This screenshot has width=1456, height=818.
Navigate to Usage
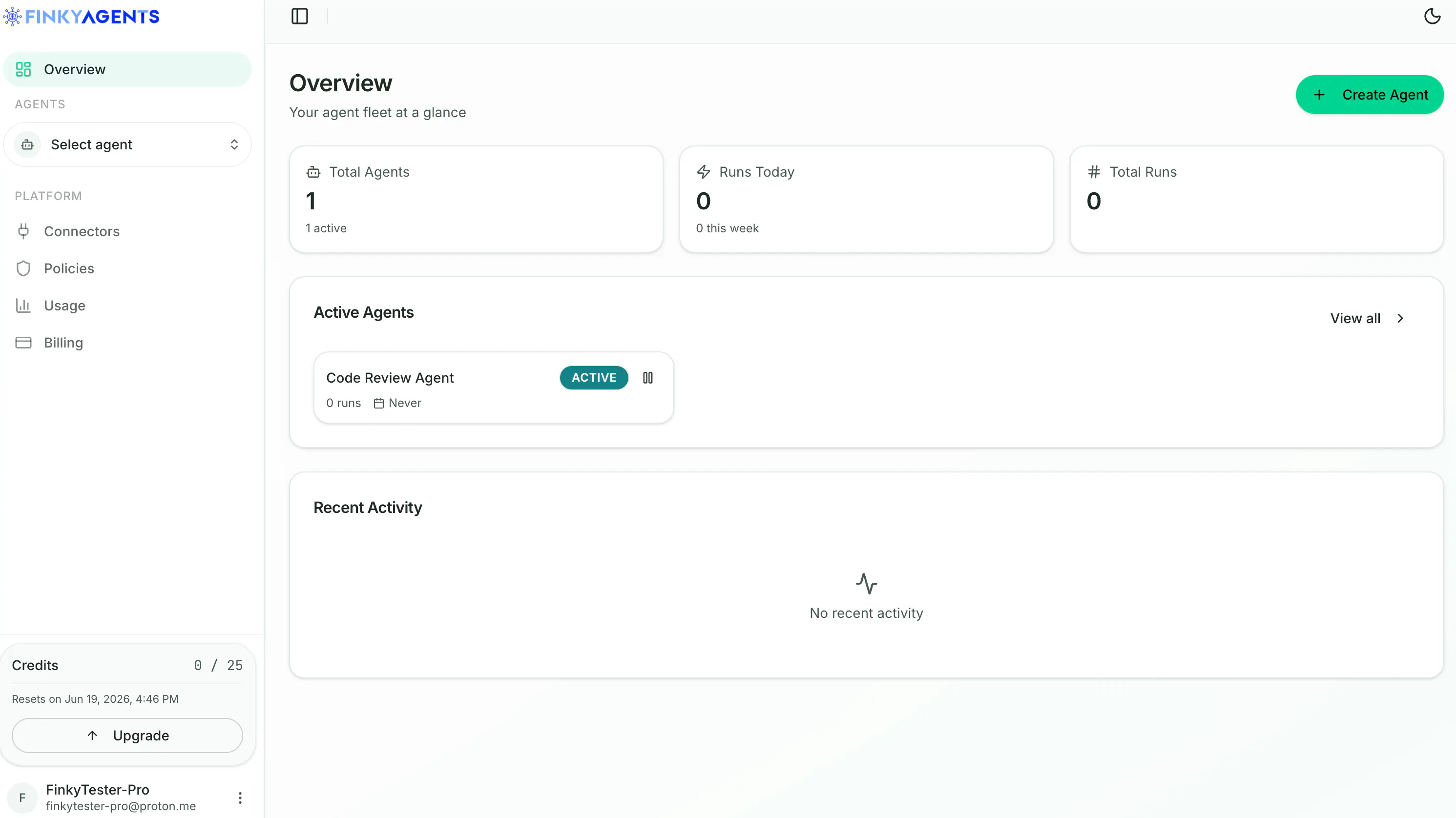[x=127, y=306]
